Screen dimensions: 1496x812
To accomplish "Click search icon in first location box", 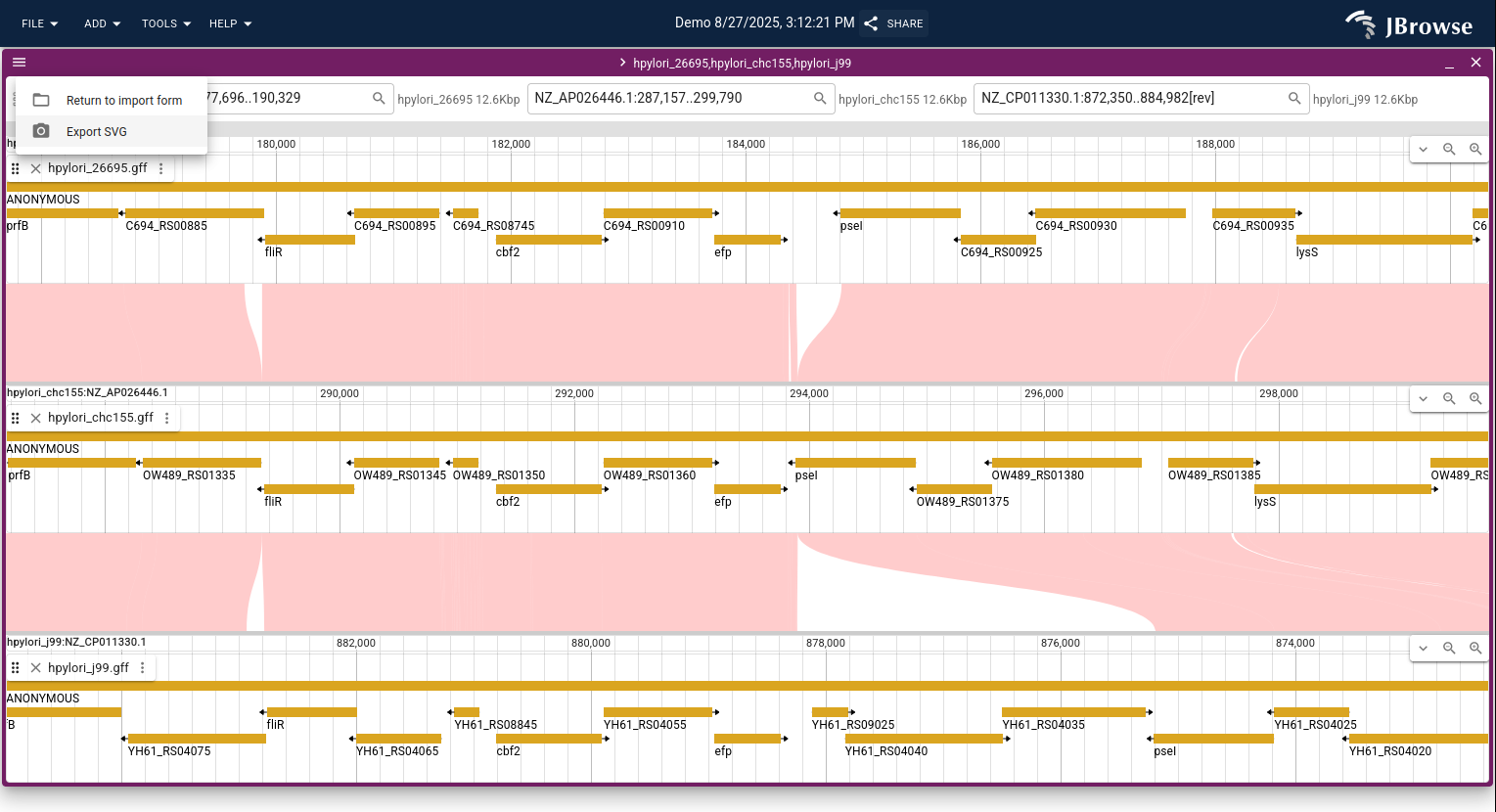I will point(379,98).
